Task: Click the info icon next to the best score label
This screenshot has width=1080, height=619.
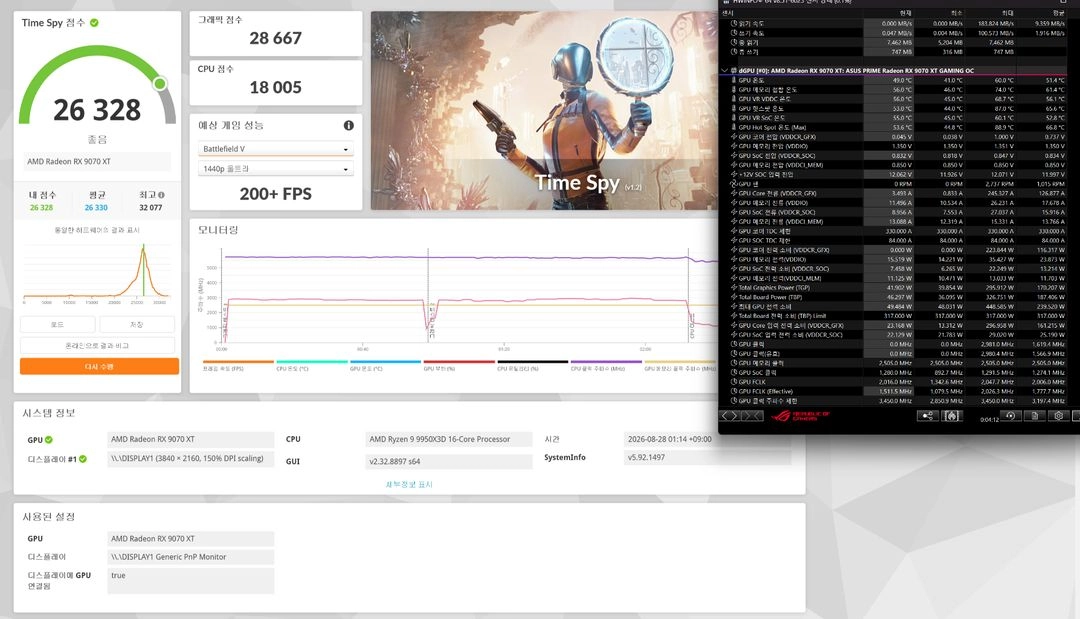Action: [x=161, y=195]
